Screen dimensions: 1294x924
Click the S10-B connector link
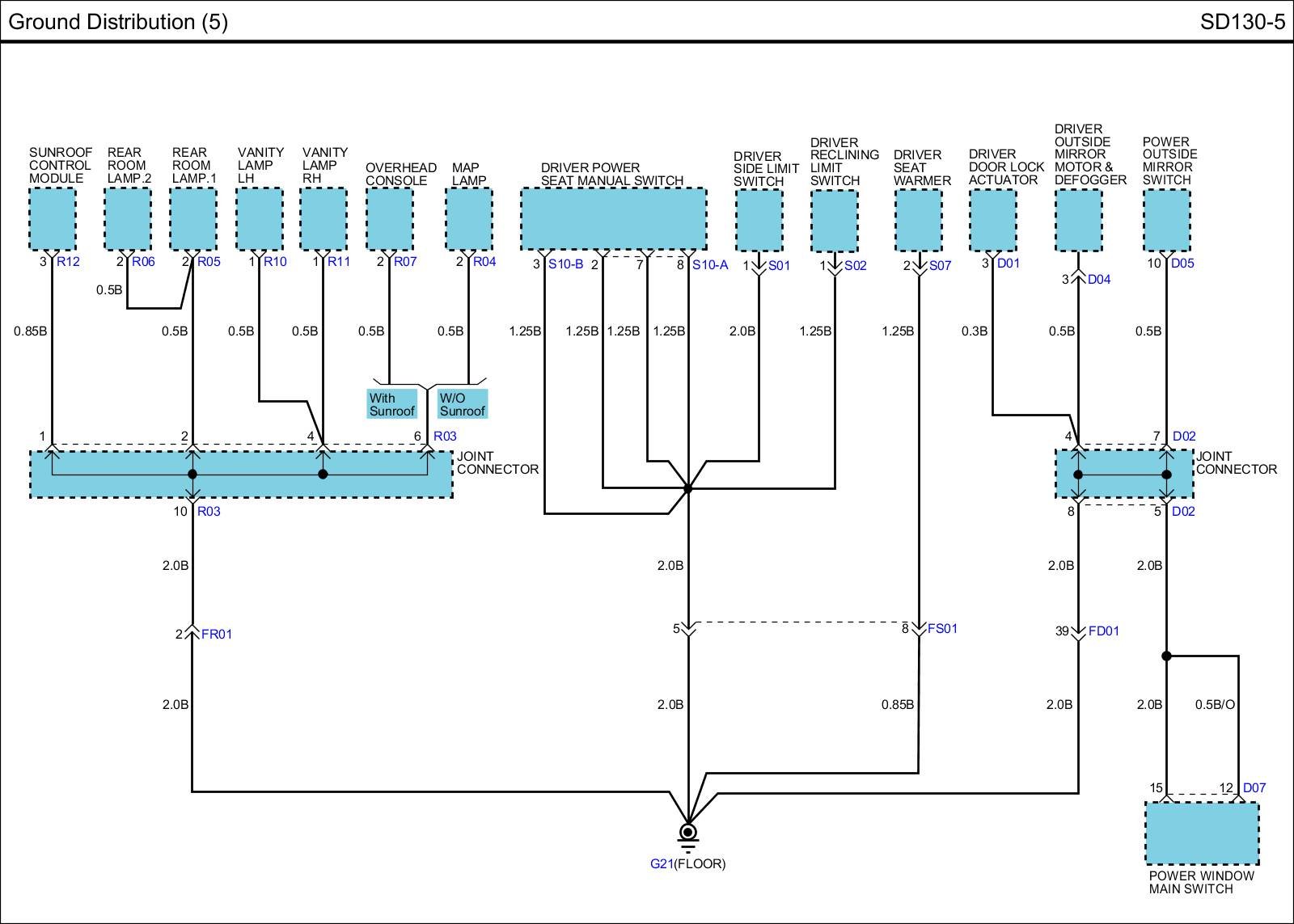point(565,264)
